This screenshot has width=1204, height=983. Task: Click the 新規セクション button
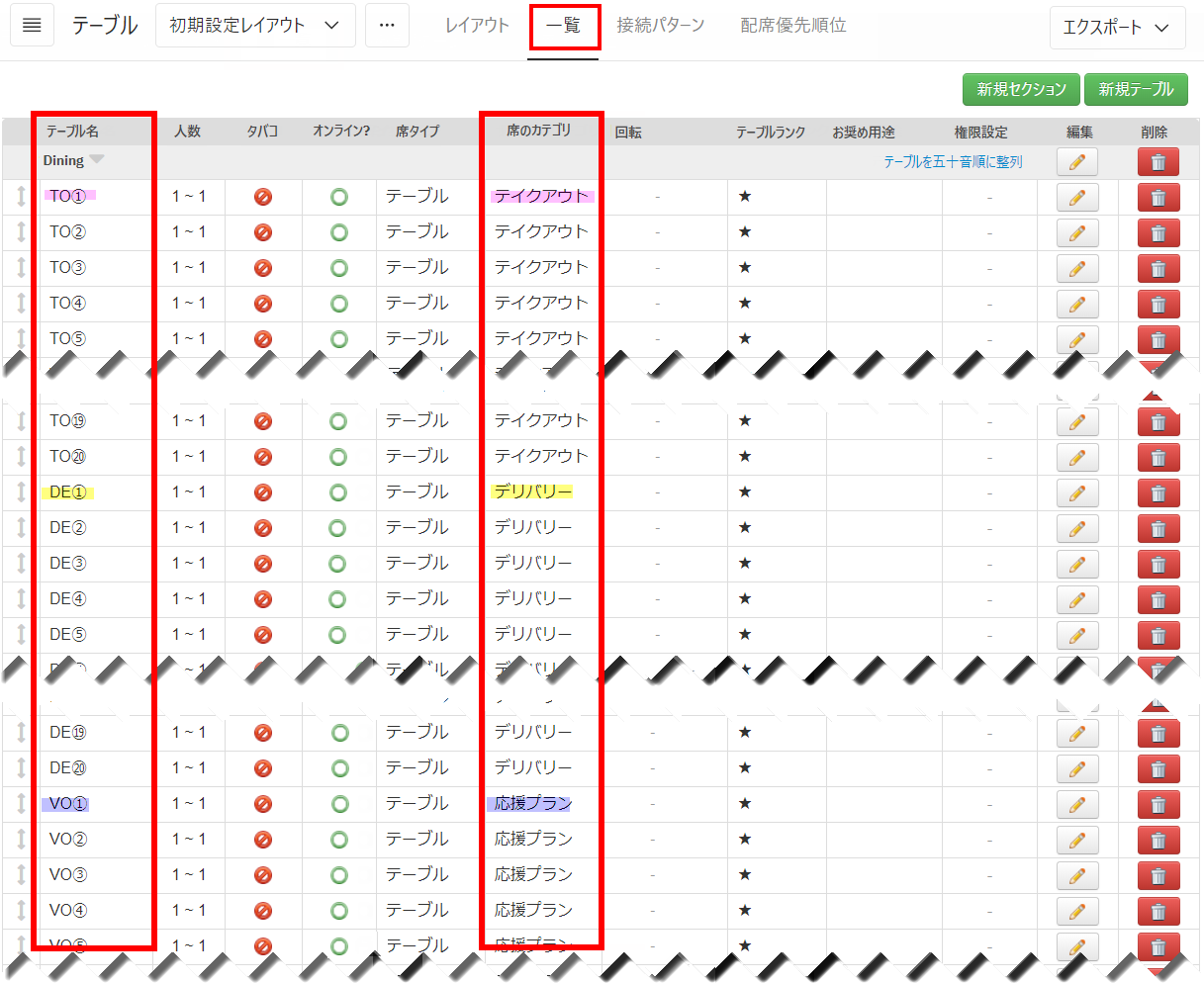(1022, 89)
